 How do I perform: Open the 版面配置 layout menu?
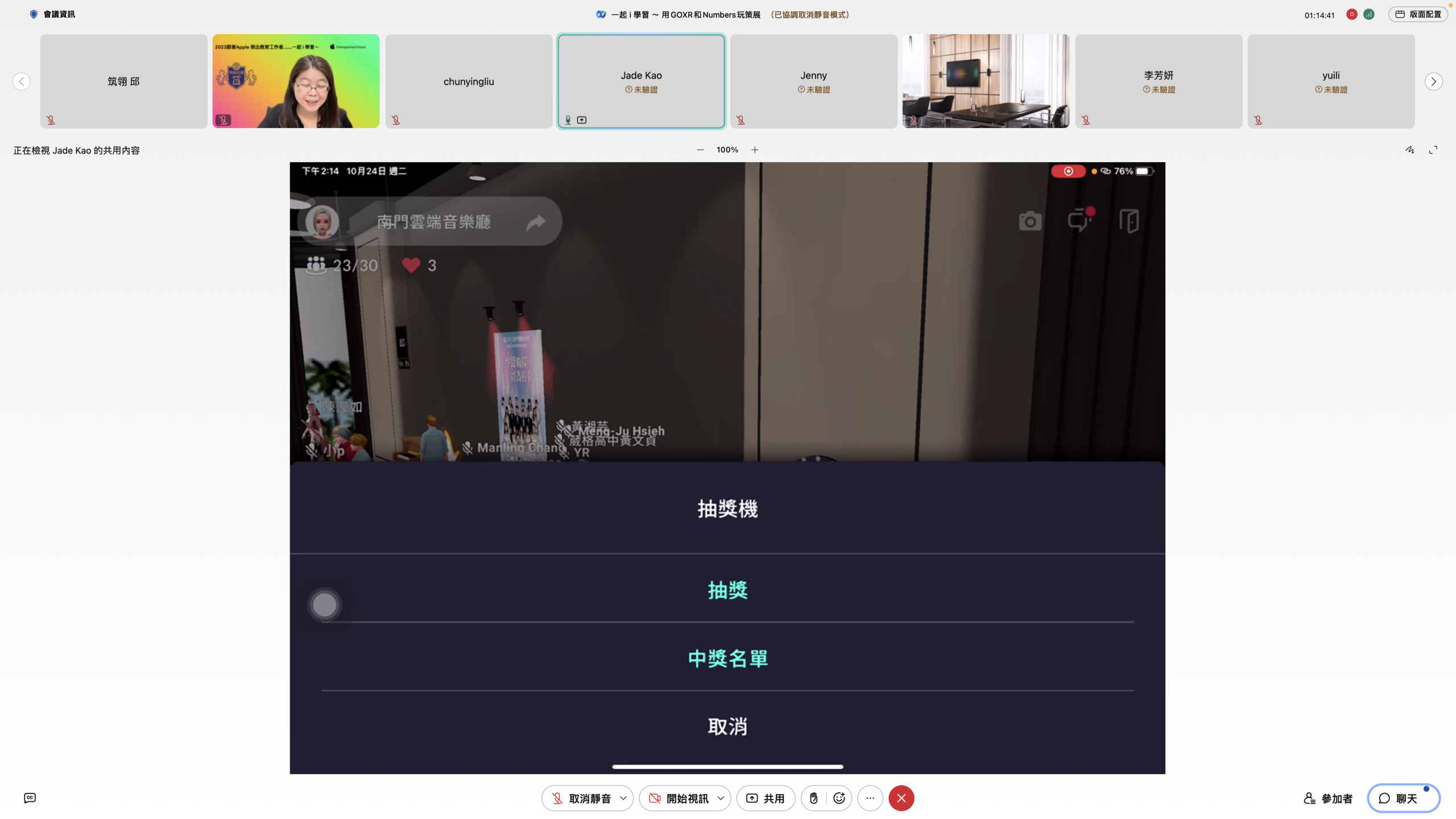click(x=1417, y=14)
